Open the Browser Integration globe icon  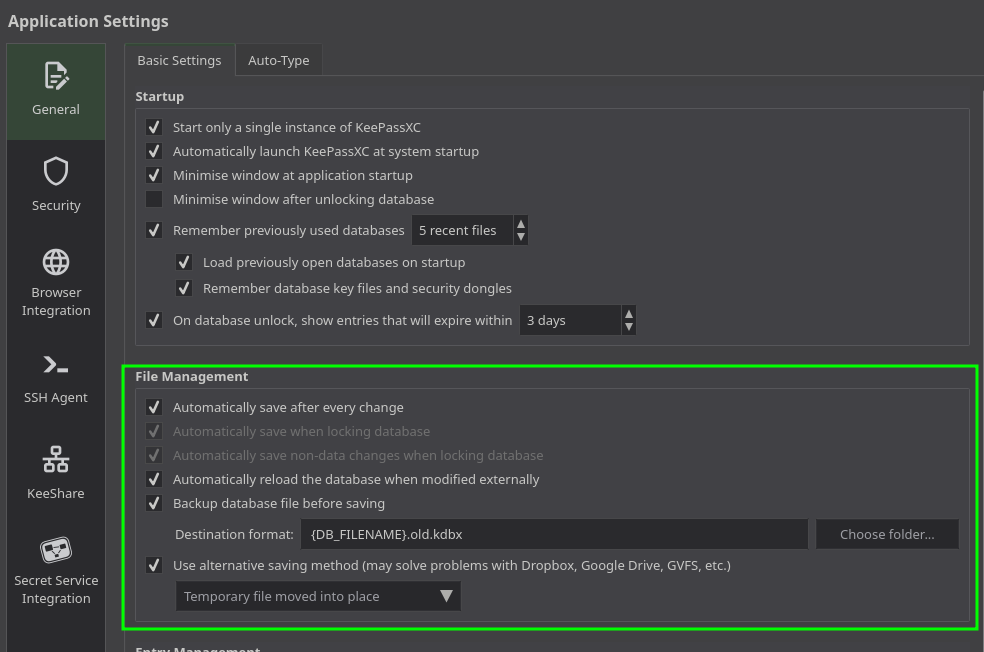(x=56, y=262)
